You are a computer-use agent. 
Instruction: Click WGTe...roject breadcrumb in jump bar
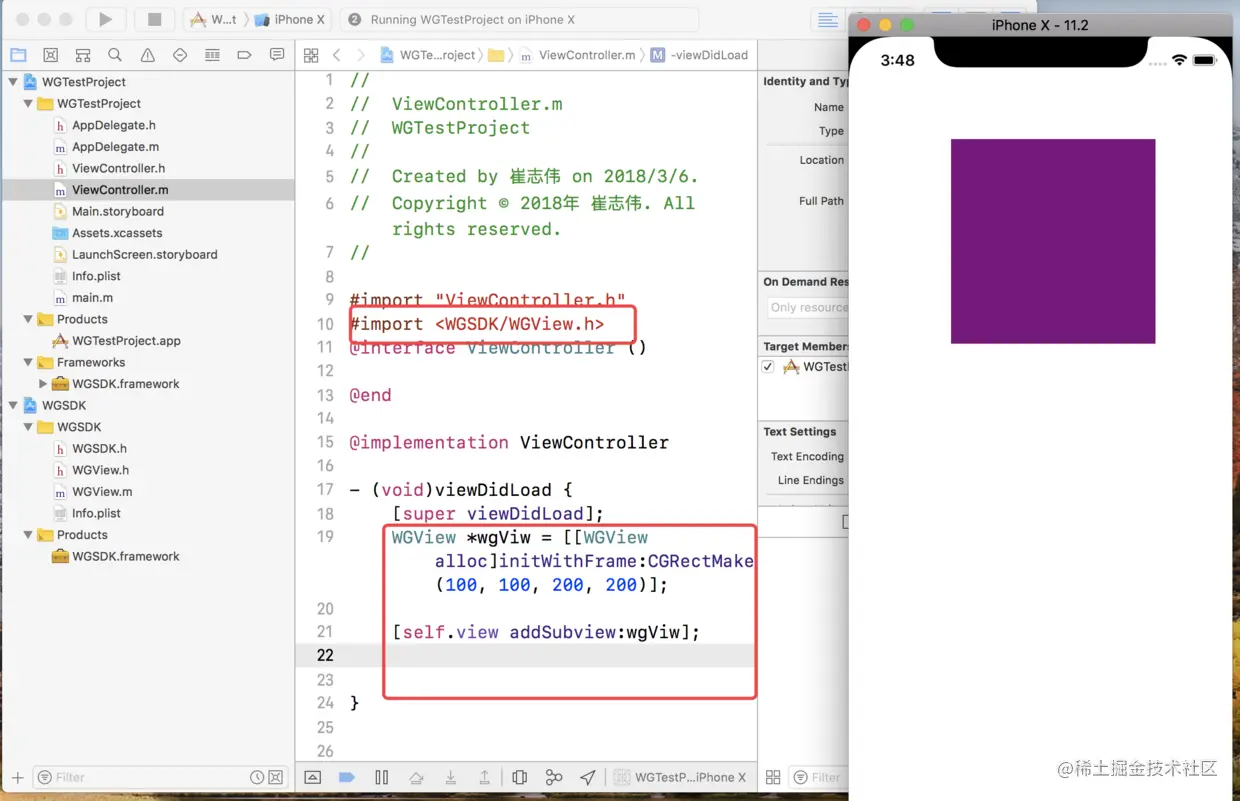(428, 55)
